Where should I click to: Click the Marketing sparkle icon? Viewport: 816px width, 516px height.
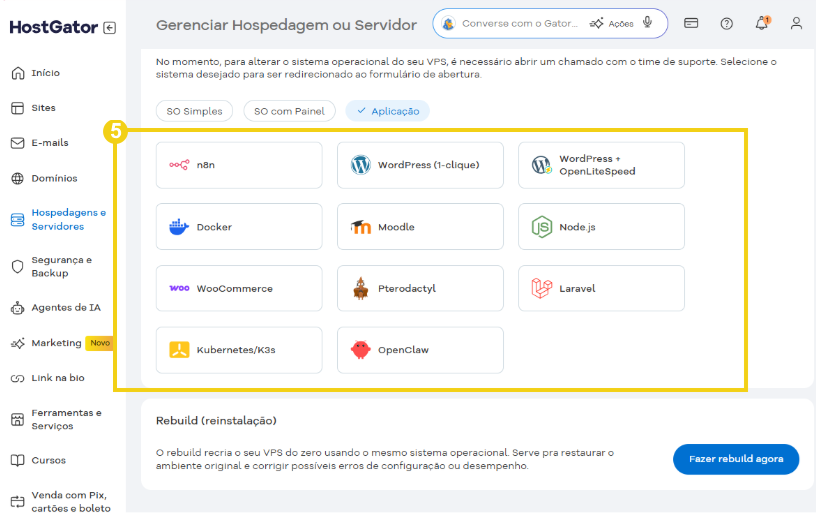18,343
